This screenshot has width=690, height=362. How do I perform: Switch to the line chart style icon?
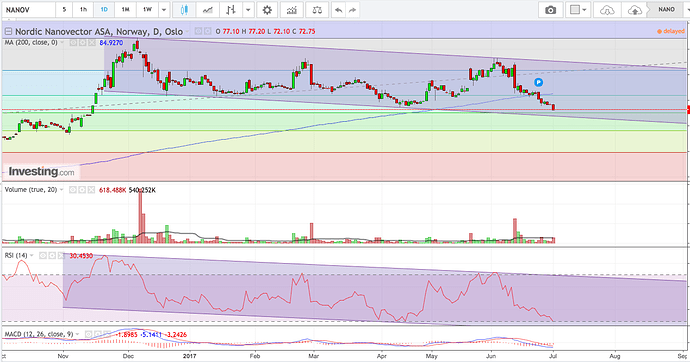208,10
